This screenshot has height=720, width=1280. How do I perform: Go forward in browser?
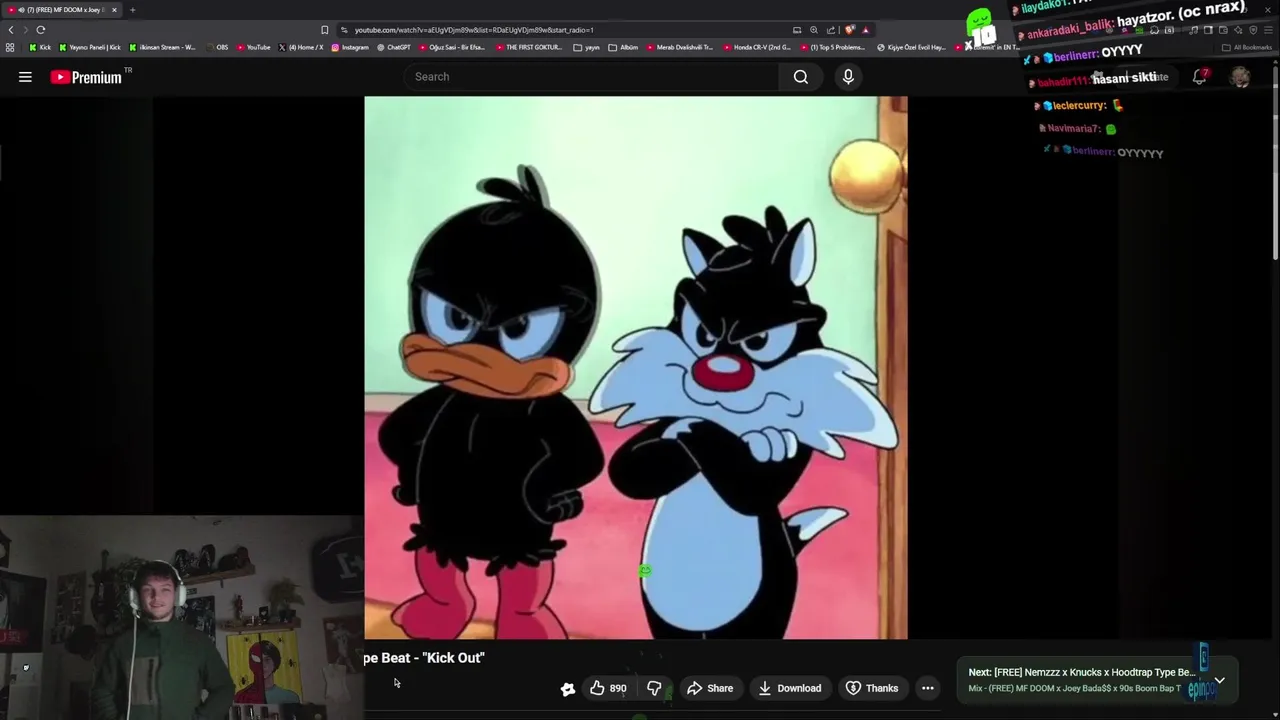(26, 30)
